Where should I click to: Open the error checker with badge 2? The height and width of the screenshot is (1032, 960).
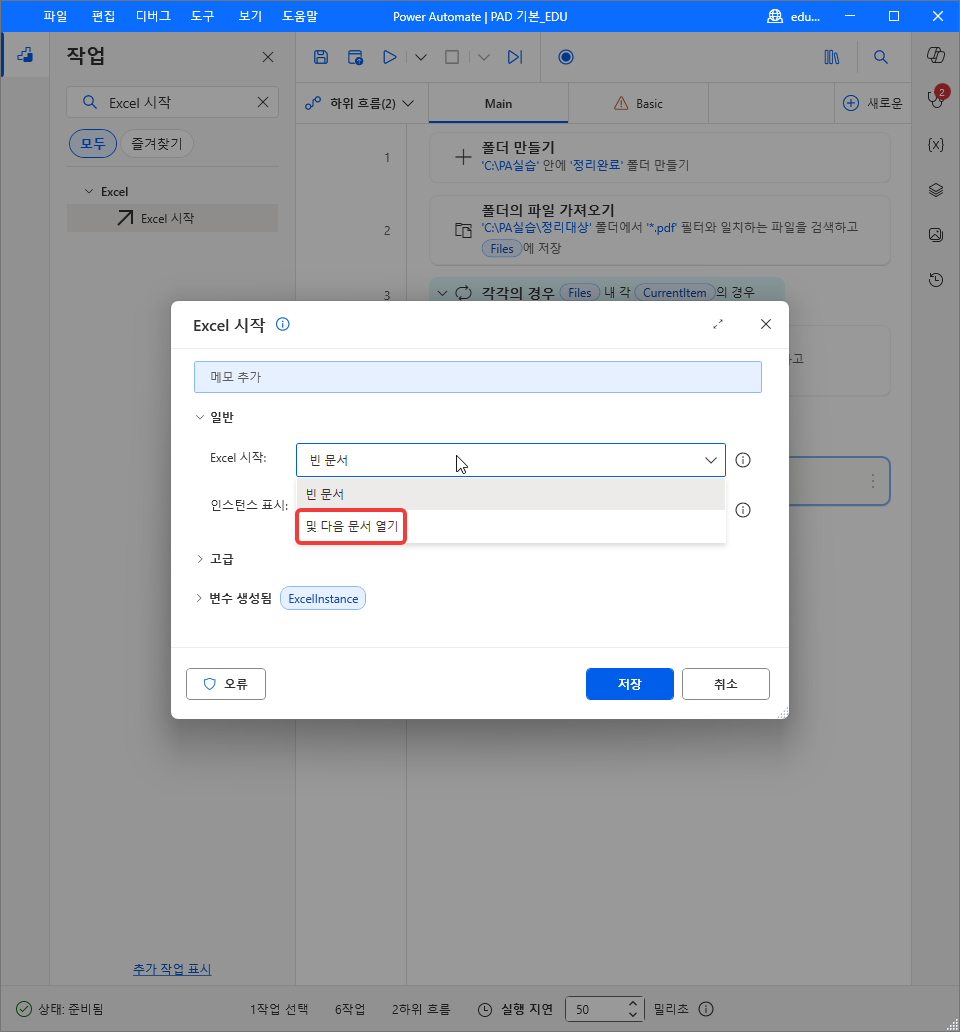pyautogui.click(x=936, y=99)
